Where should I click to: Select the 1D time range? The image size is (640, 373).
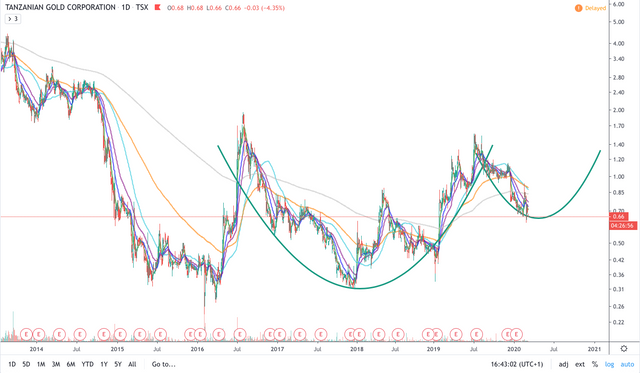pos(12,364)
